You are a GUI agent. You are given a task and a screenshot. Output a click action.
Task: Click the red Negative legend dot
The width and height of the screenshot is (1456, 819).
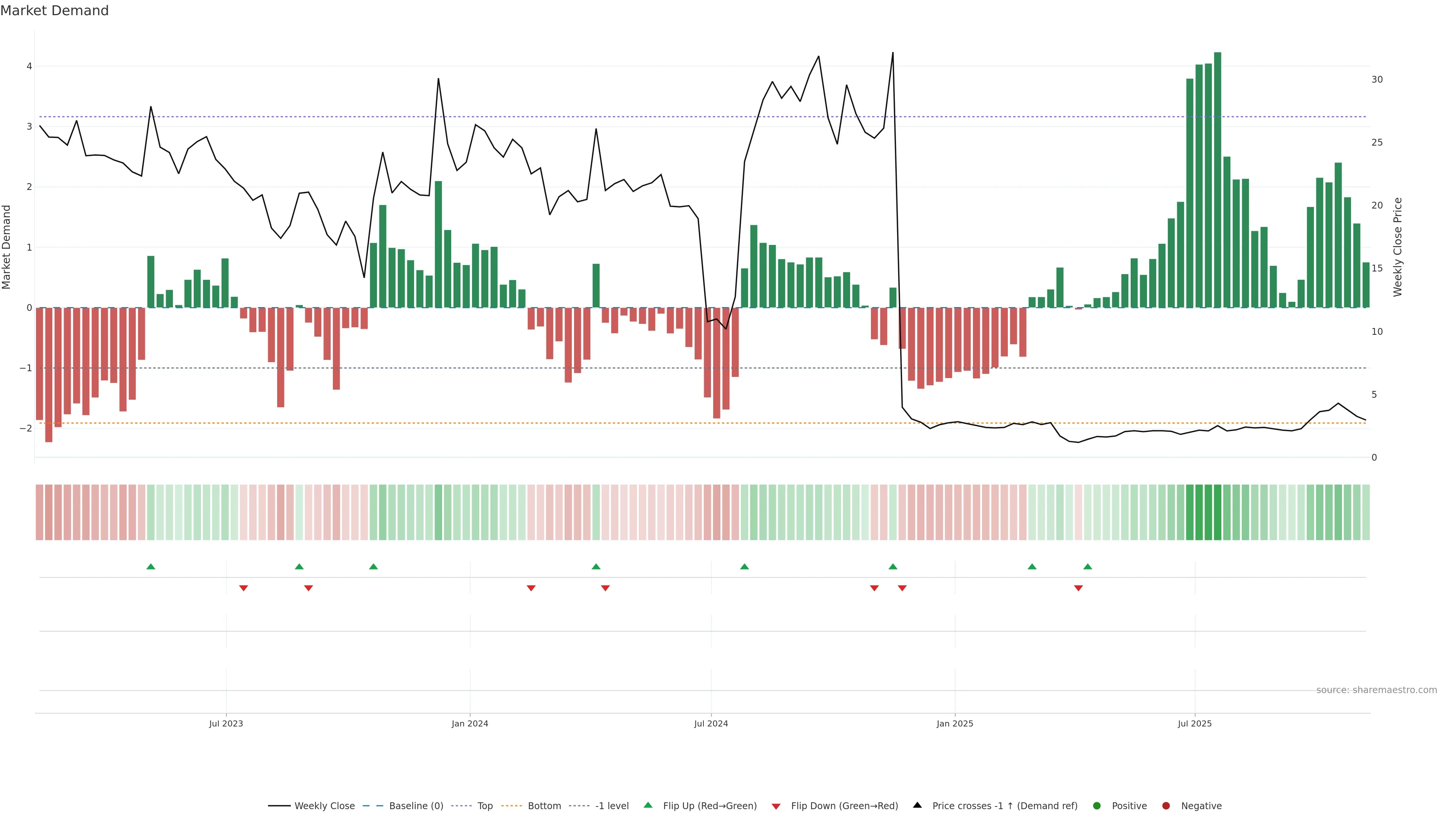(x=1166, y=805)
